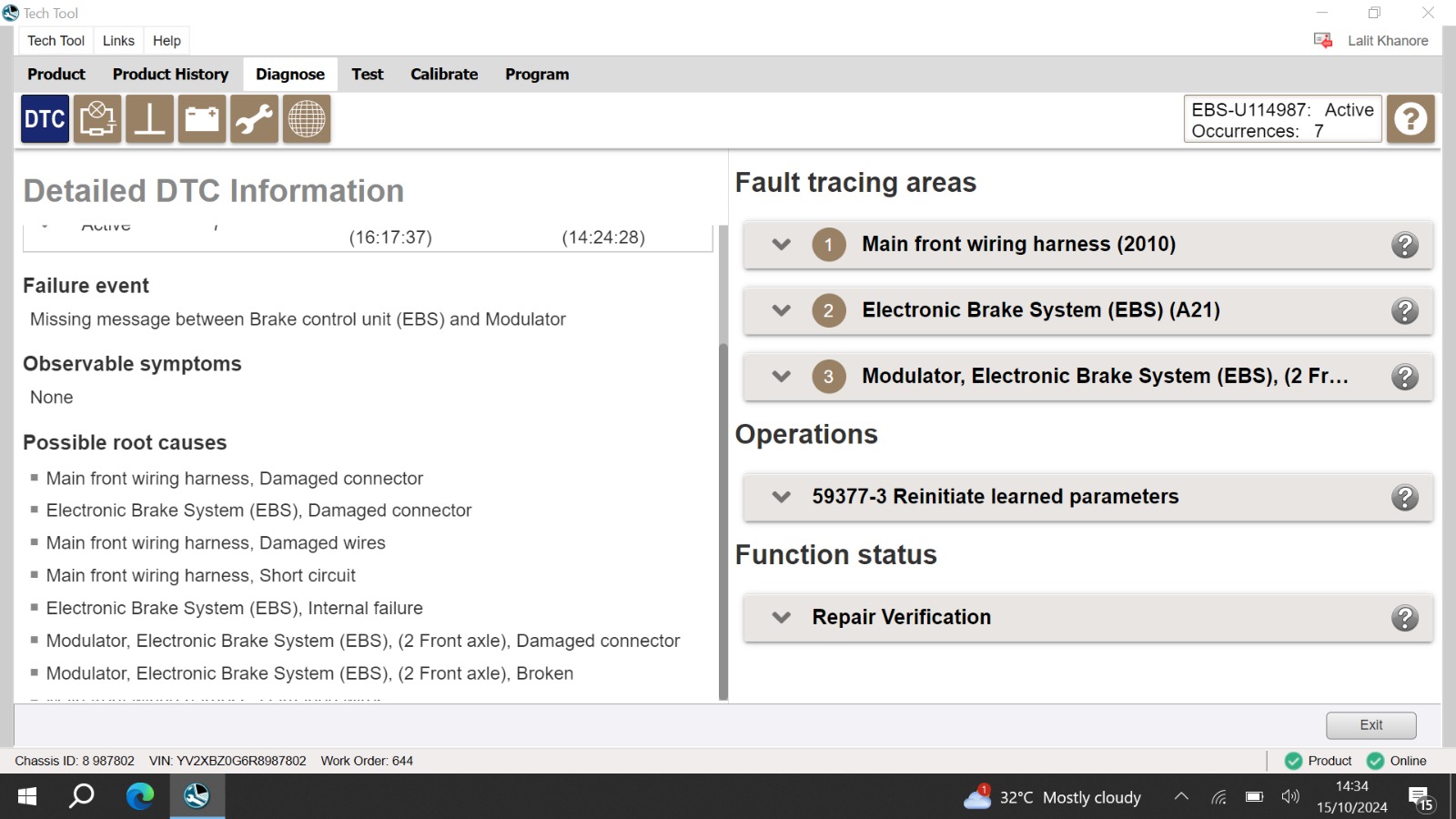Click the connection status icon beside user name

coord(1323,40)
